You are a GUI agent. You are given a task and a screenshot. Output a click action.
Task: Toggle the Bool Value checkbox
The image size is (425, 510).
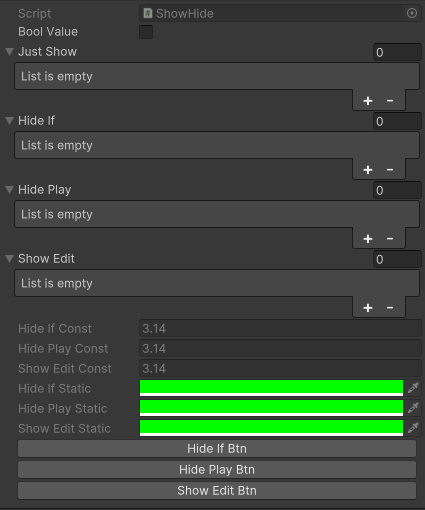point(146,32)
